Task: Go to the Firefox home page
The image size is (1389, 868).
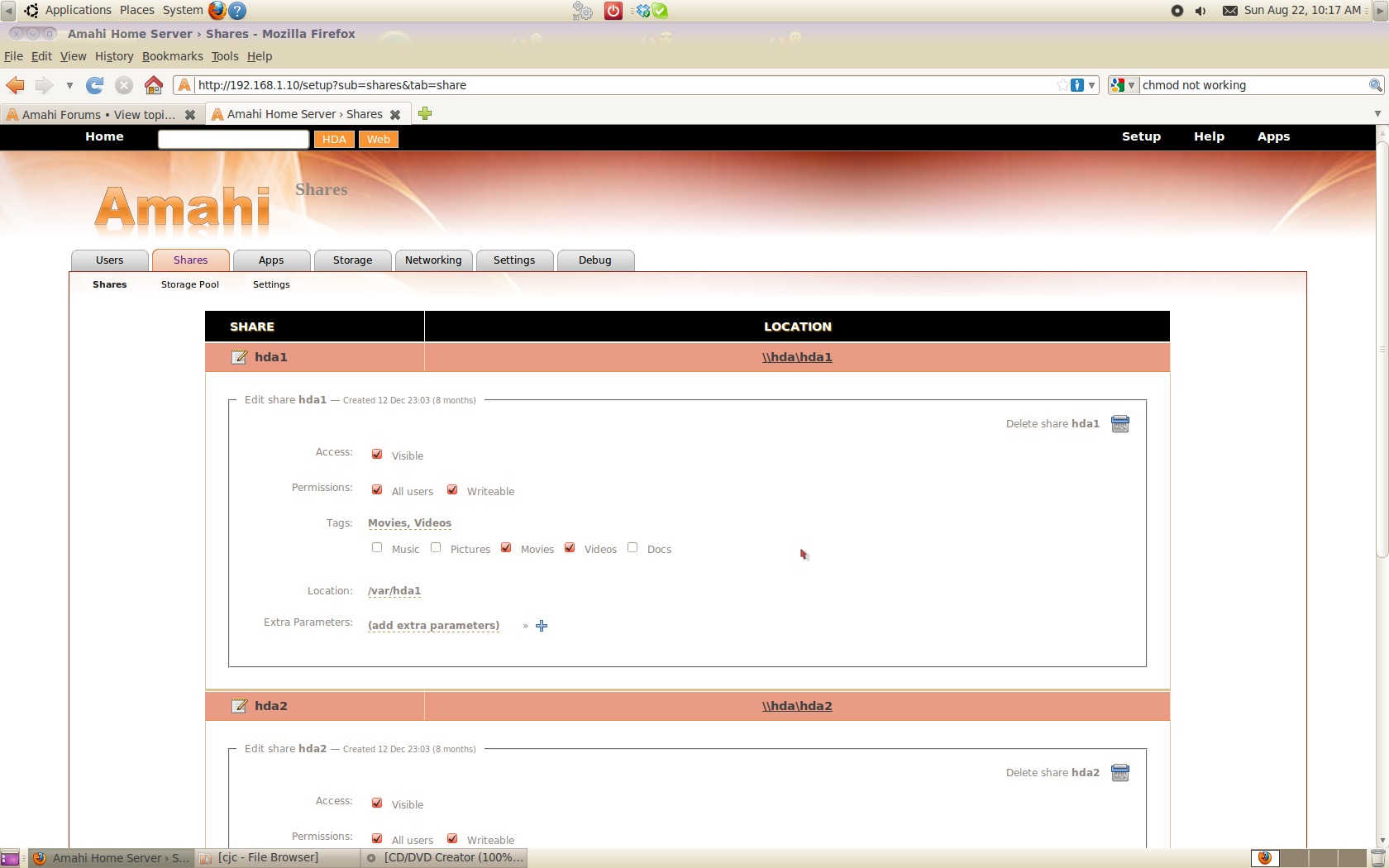Action: tap(154, 85)
